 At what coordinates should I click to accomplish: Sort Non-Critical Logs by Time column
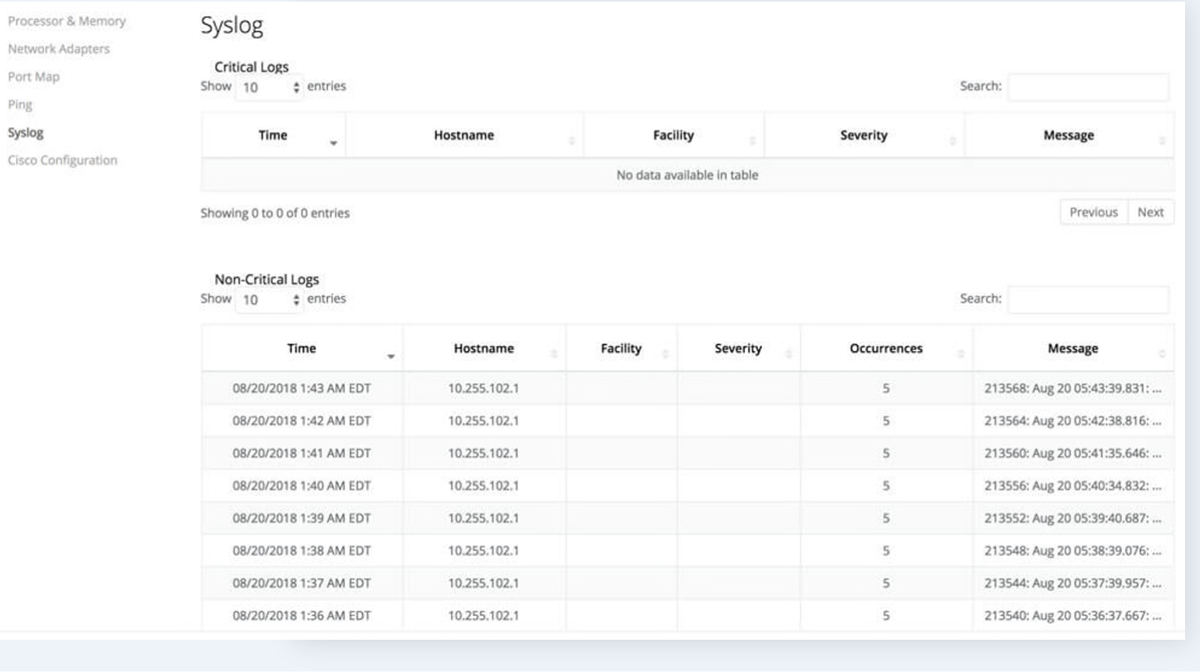[x=302, y=349]
